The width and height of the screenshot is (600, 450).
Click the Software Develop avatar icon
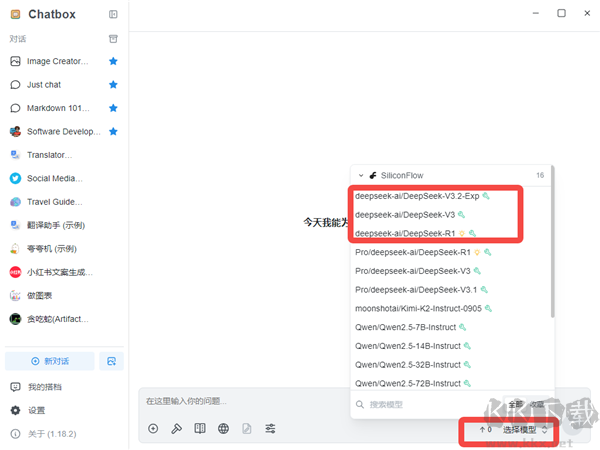pos(15,132)
